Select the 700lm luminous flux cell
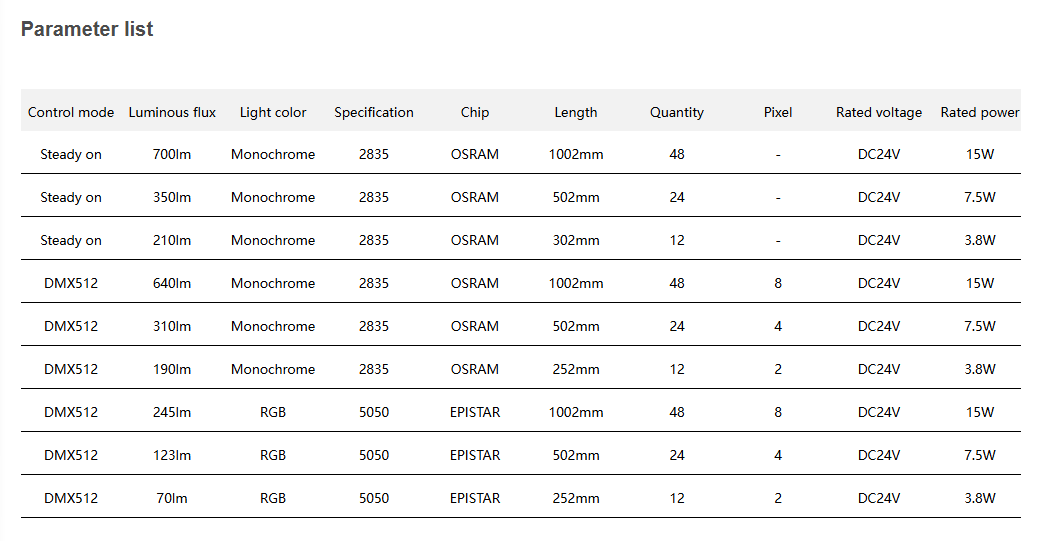1045x541 pixels. click(x=172, y=155)
